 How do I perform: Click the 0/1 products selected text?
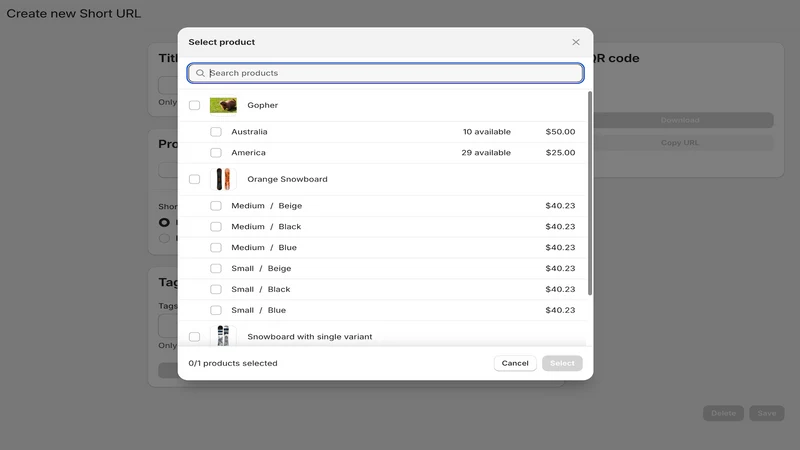point(233,363)
